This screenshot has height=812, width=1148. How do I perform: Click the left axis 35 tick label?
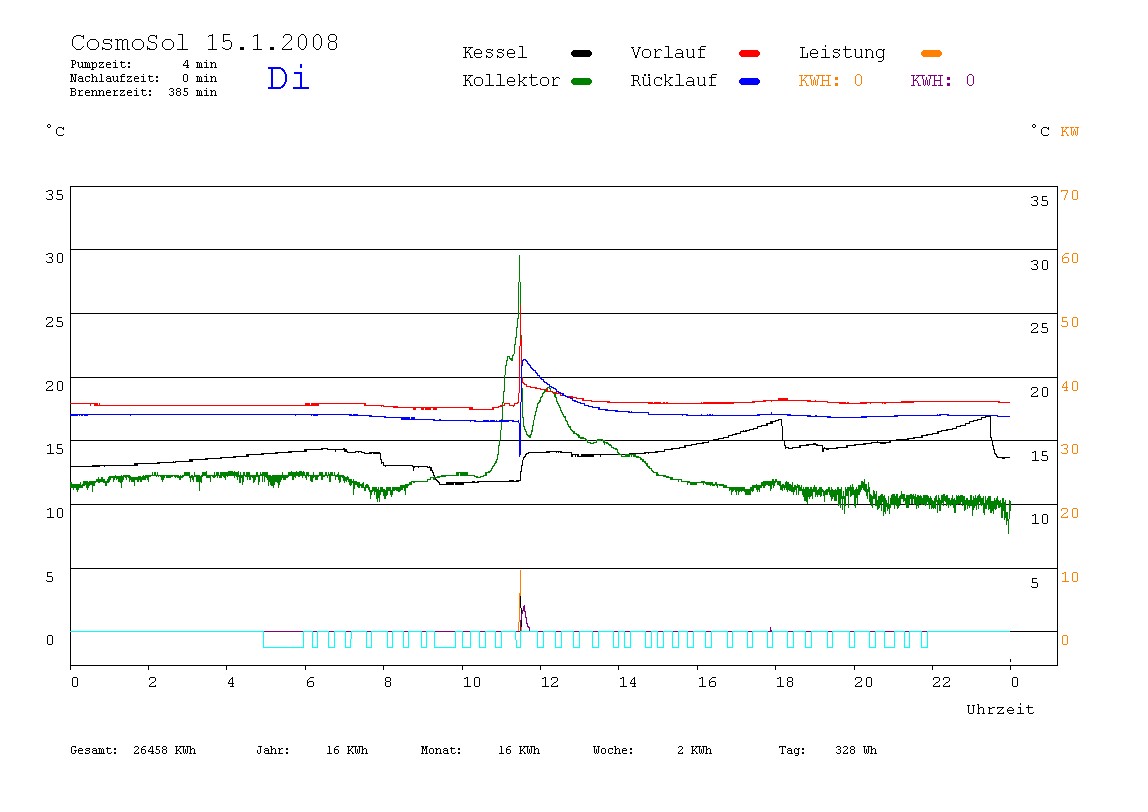(54, 195)
